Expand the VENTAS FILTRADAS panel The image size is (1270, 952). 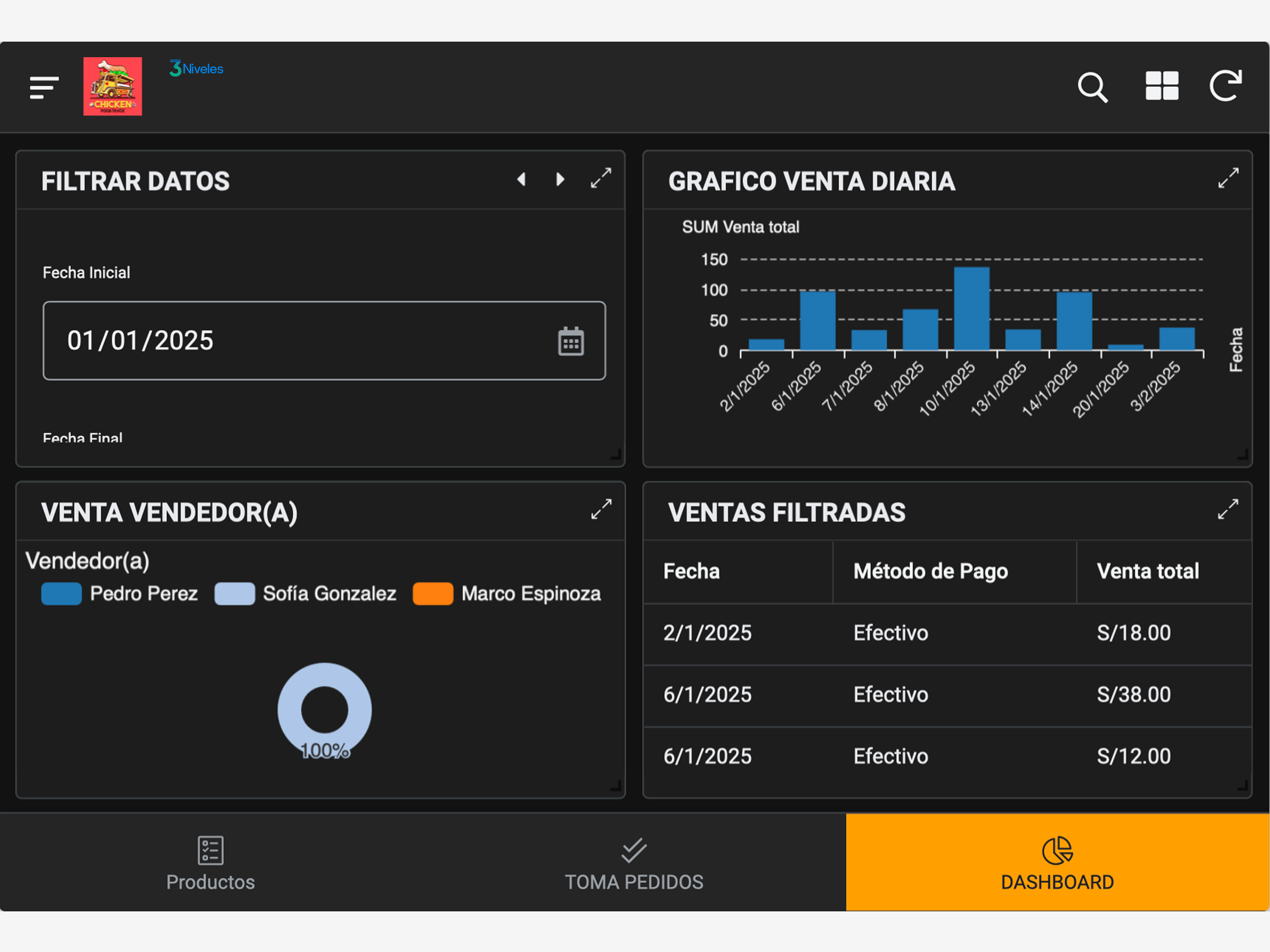(x=1228, y=510)
